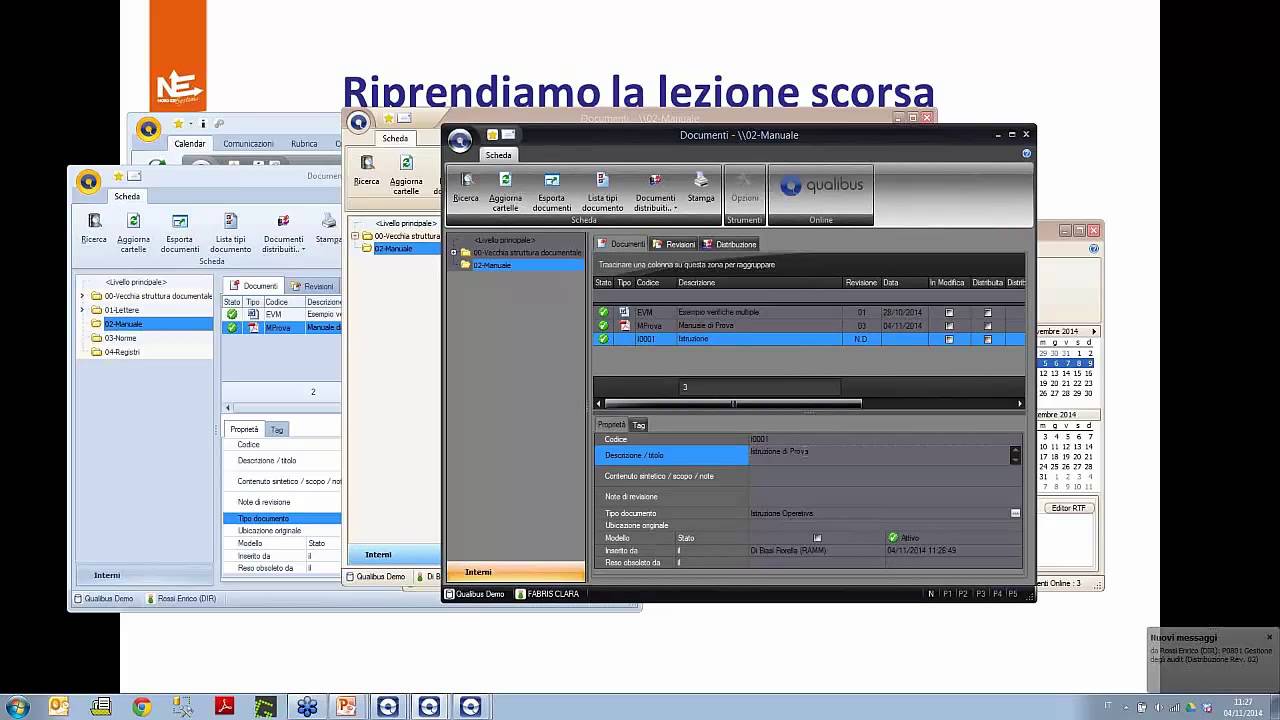Open Documenti distribuiti dropdown in front dark window
The height and width of the screenshot is (720, 1280).
[x=655, y=189]
